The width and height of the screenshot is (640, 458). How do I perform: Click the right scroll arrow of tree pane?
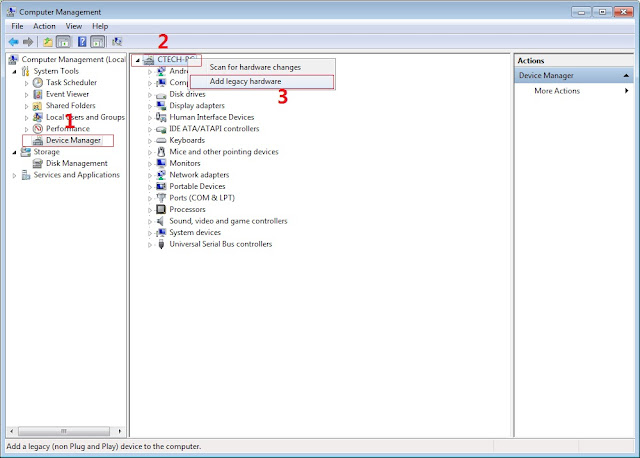(120, 431)
